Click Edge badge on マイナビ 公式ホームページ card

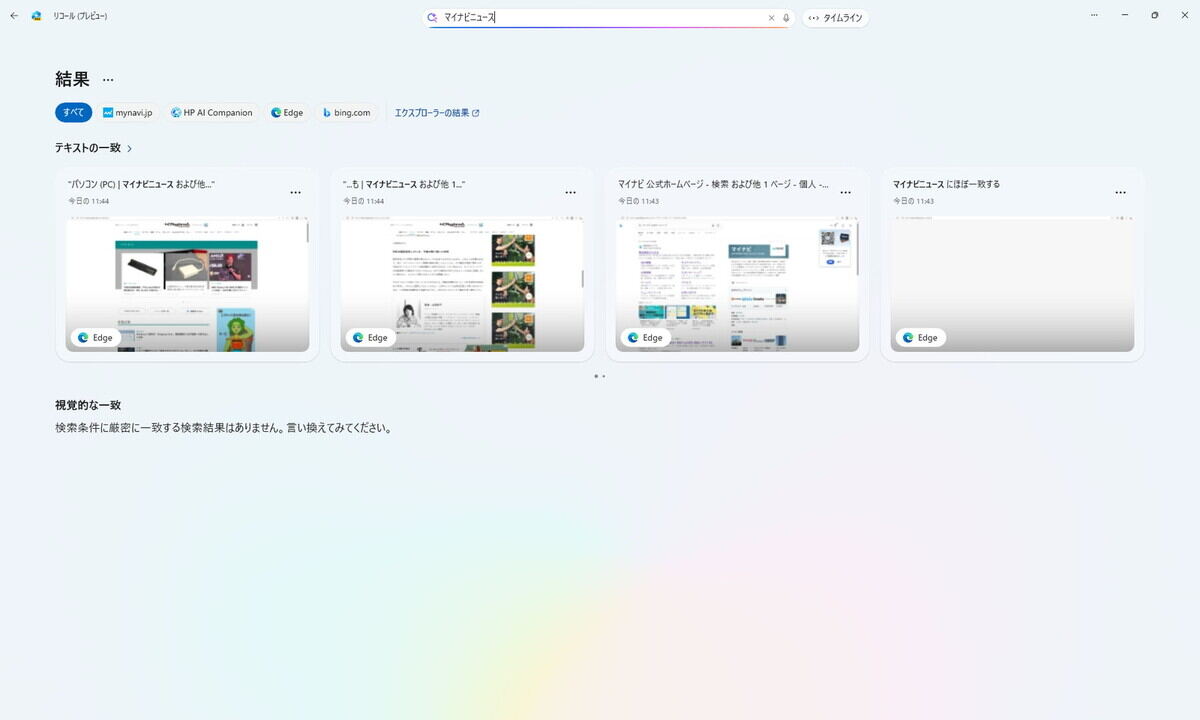[x=646, y=338]
